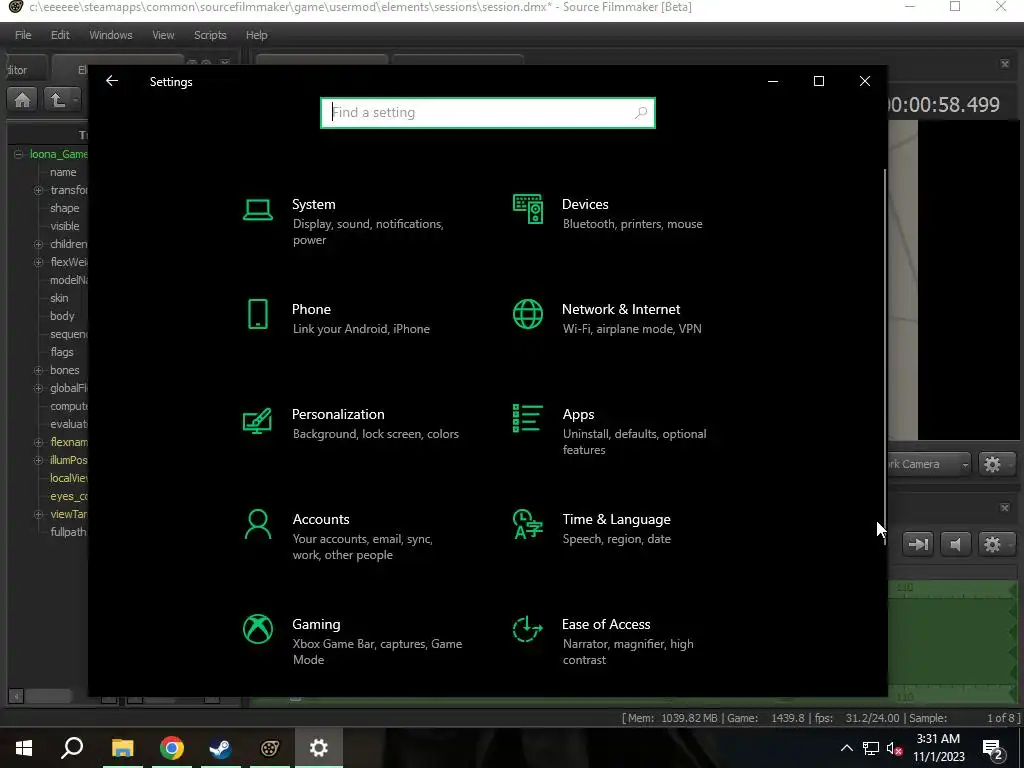
Task: Expand the flexnames tree node
Action: (x=39, y=442)
